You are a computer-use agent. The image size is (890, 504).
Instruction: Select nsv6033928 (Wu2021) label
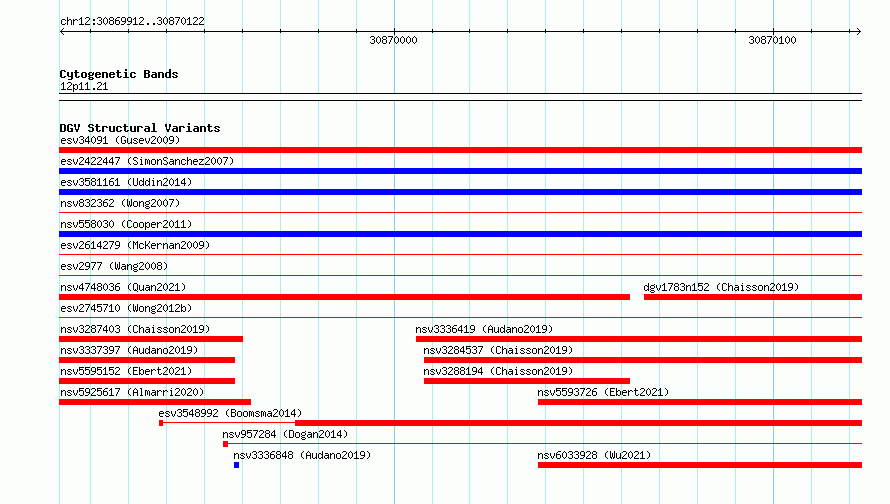tap(594, 455)
